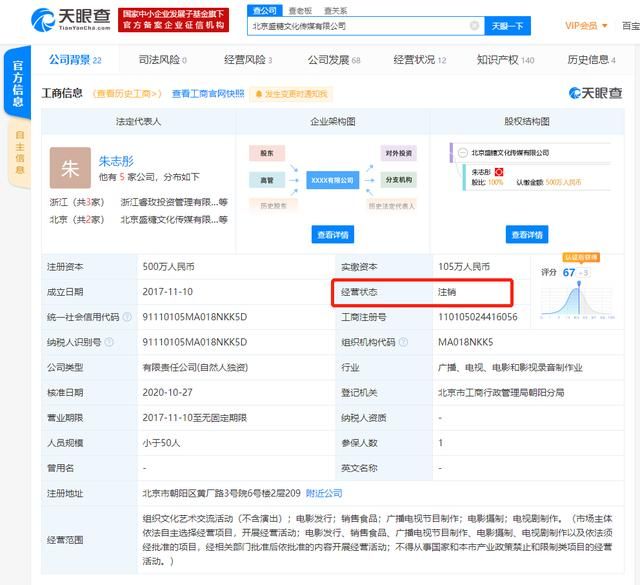The image size is (640, 585).
Task: Open the 司法风险 tab
Action: click(x=162, y=60)
